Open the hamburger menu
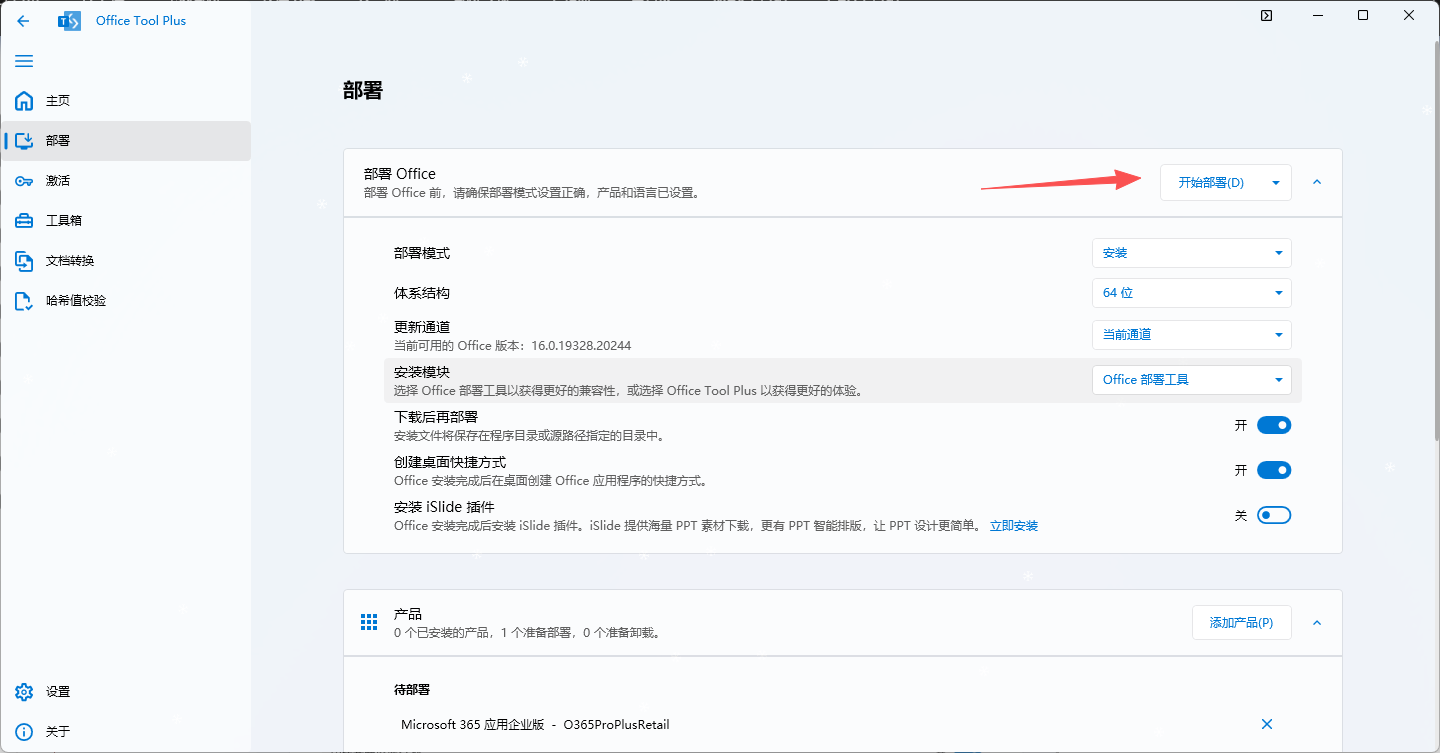Screen dimensions: 1440x753 [x=24, y=61]
